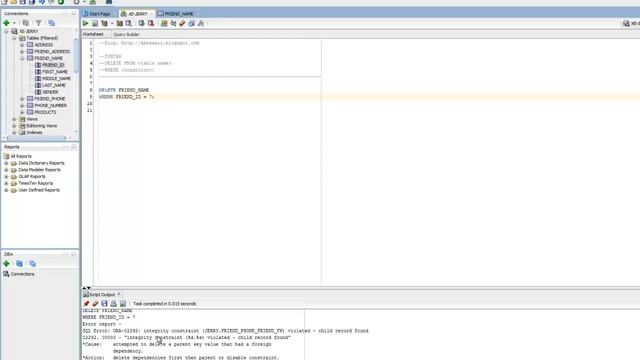Click the SQL Tuning Advisor icon
Image resolution: width=640 pixels, height=360 pixels.
tap(129, 24)
